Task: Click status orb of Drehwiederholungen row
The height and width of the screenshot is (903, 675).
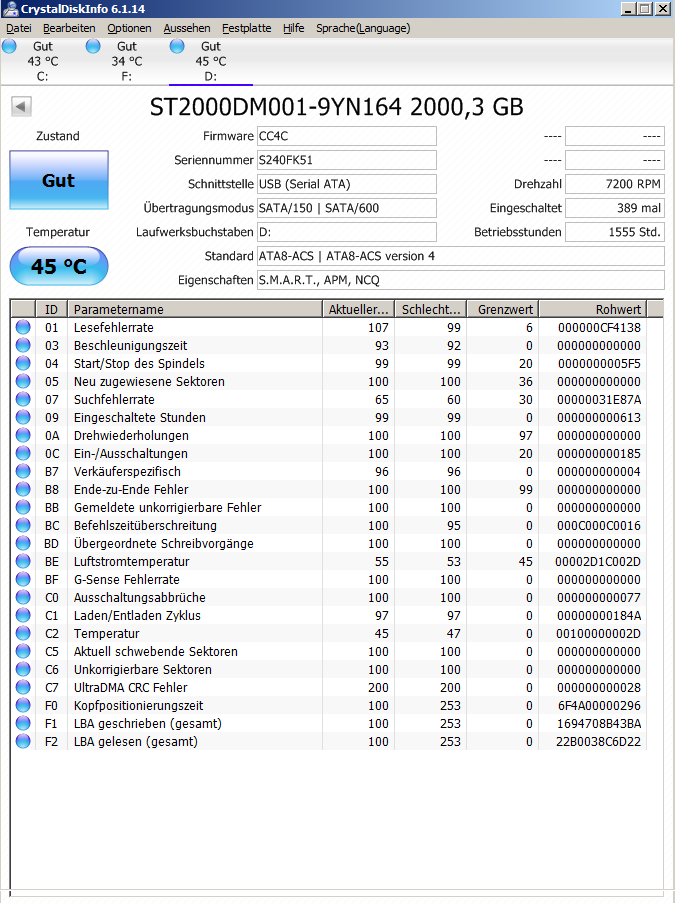Action: tap(23, 435)
